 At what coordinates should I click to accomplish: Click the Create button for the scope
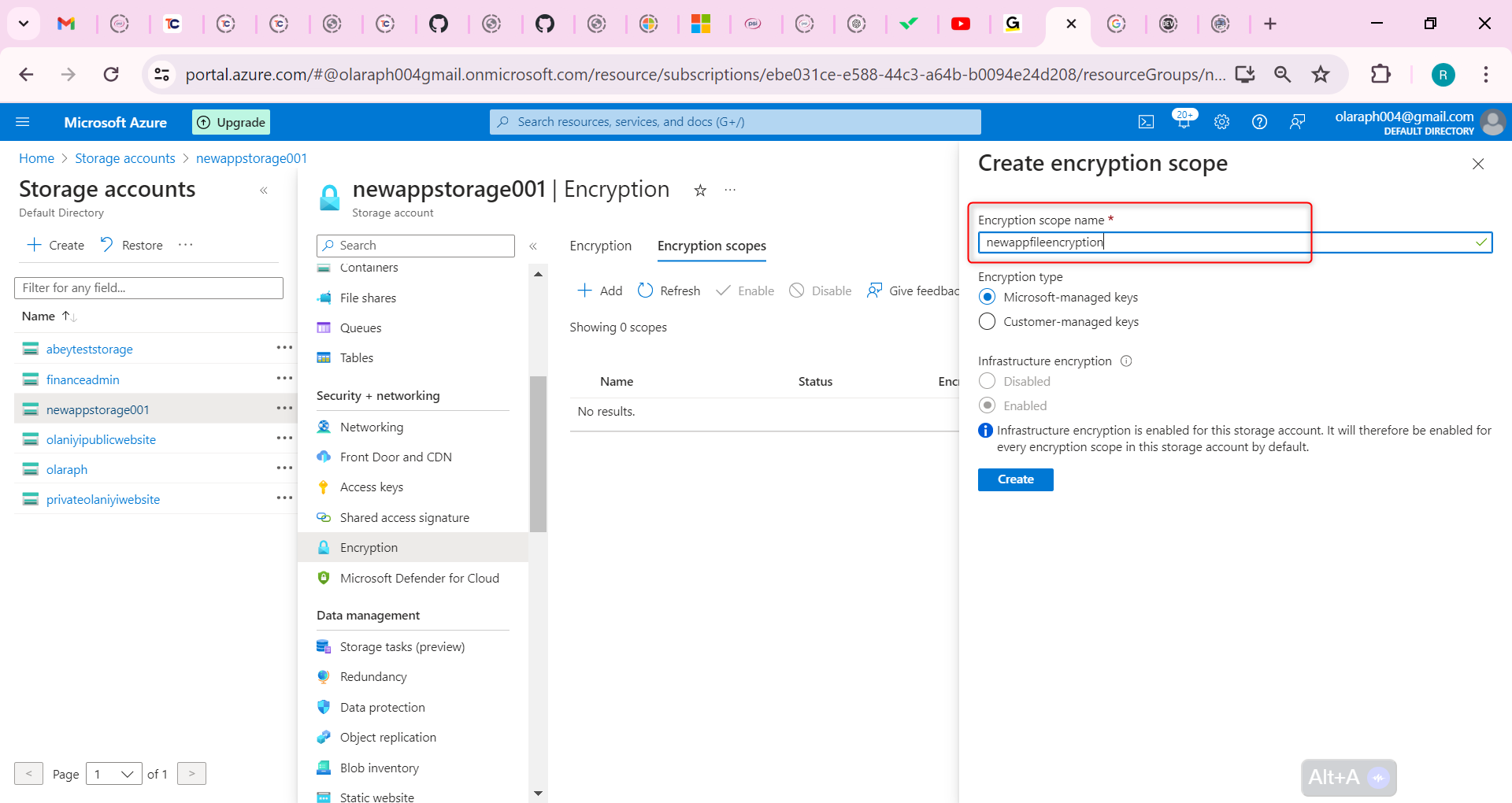pos(1015,479)
